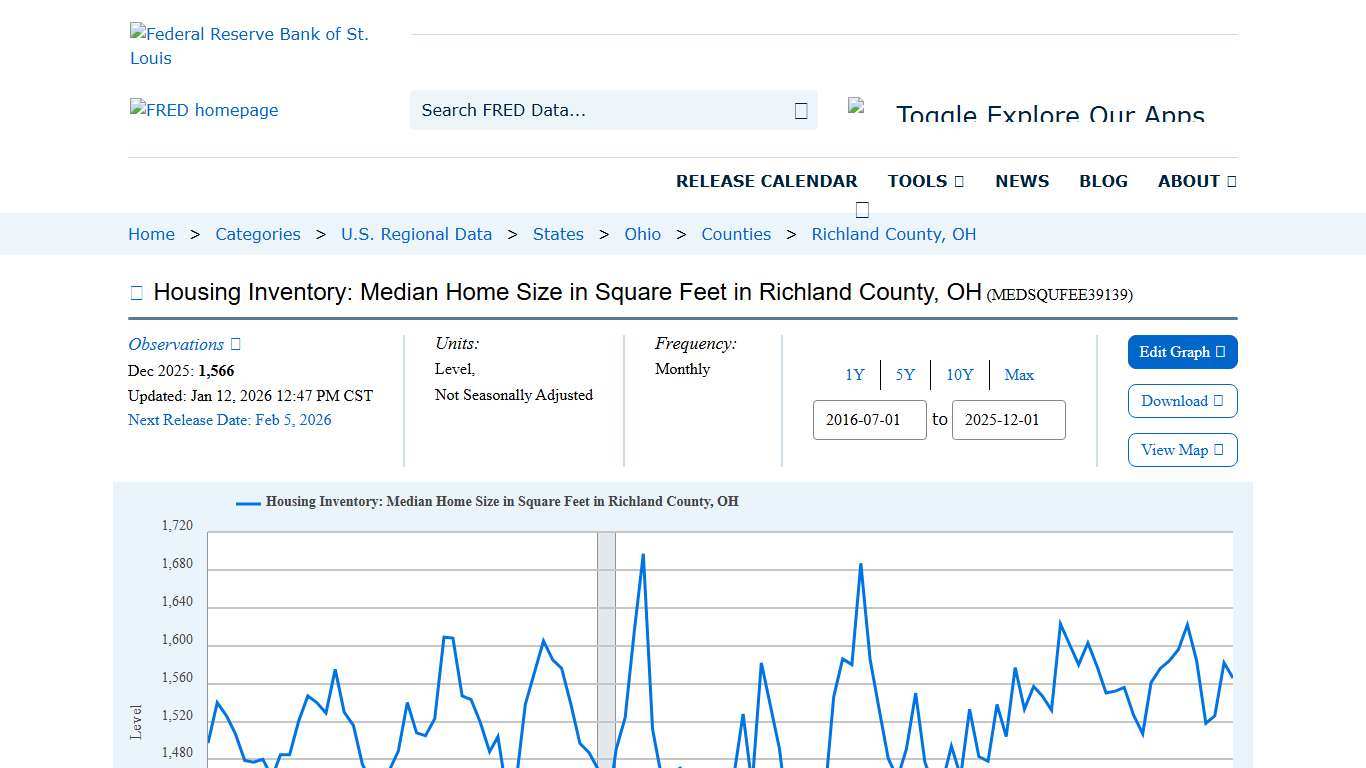Select the bookmark icon next to the series title

pos(135,292)
